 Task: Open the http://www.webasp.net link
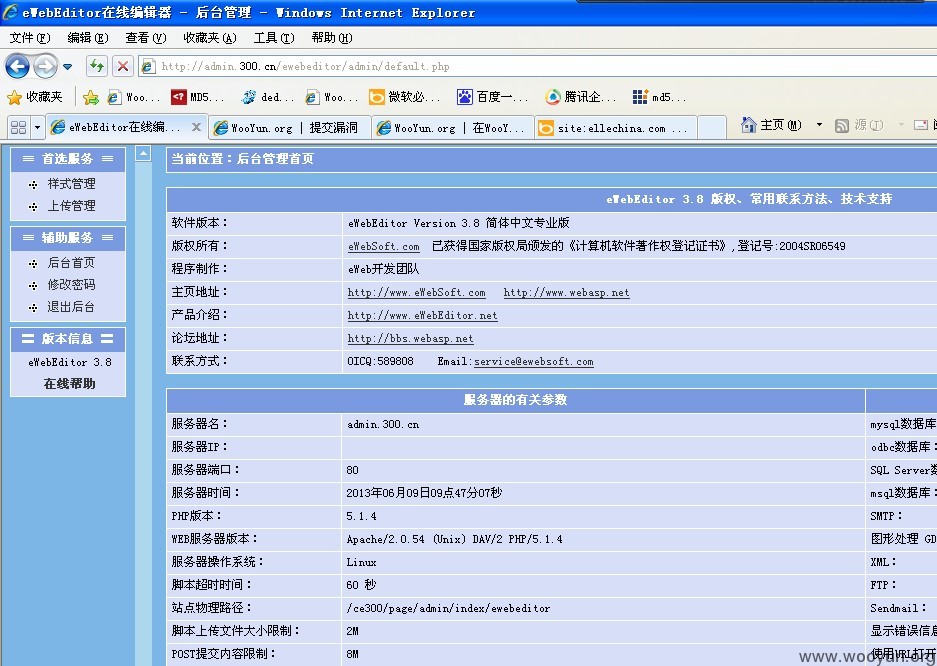[x=567, y=293]
